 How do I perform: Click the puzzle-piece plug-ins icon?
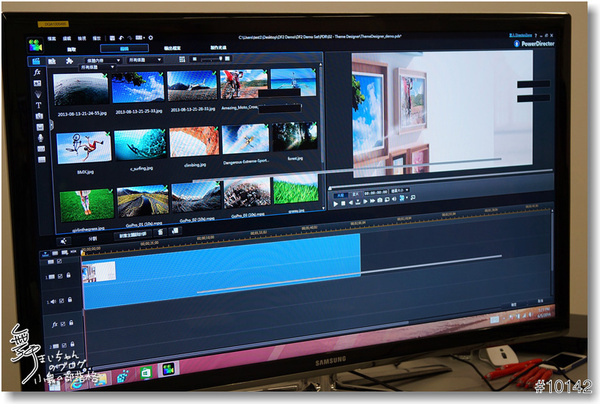tap(69, 61)
